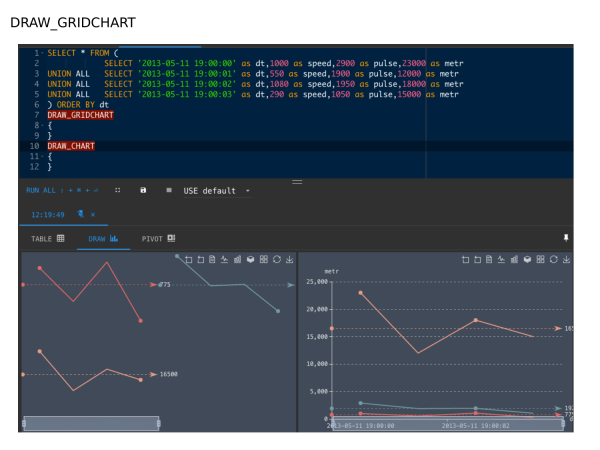600x450 pixels.
Task: Download left chart as image
Action: tap(288, 260)
